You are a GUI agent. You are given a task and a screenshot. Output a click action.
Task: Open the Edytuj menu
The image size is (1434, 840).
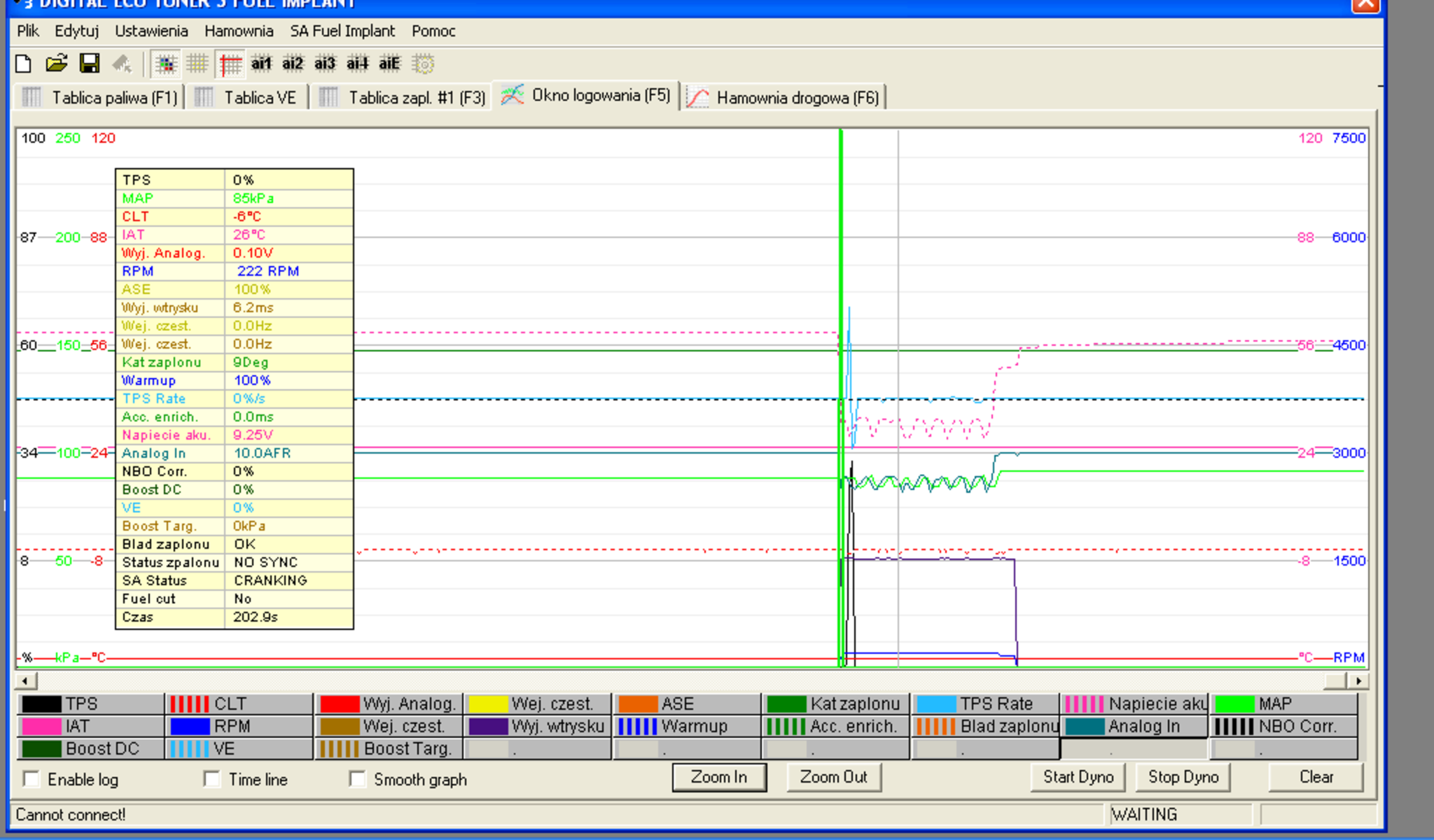point(77,31)
